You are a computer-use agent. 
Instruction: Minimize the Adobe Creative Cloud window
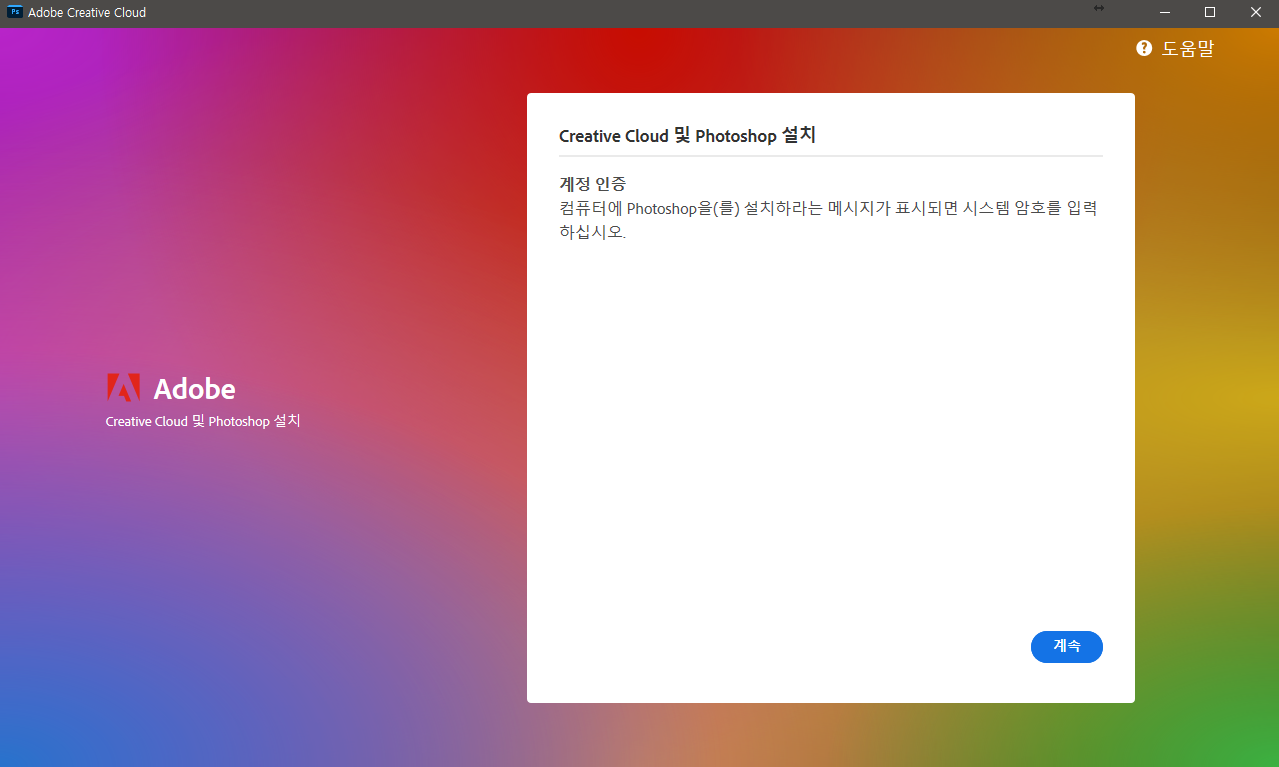point(1164,12)
